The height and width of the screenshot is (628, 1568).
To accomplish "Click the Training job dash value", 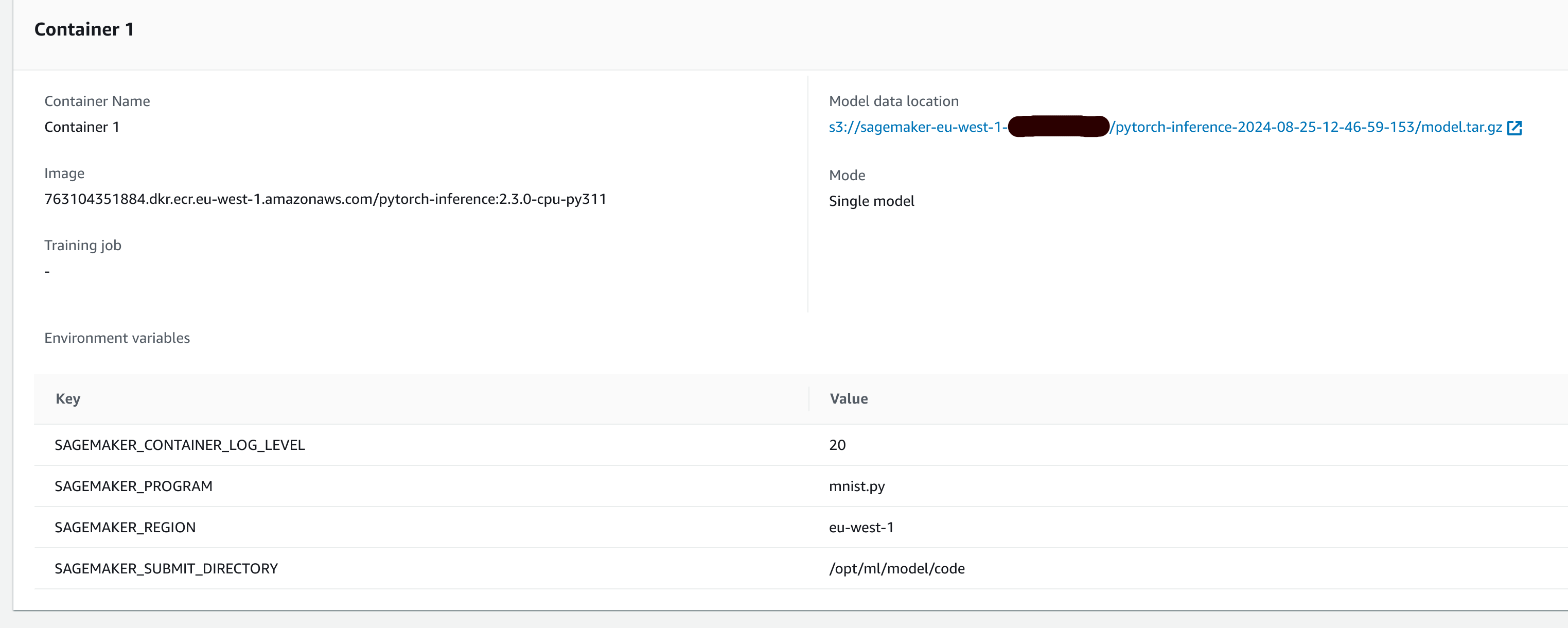I will click(x=47, y=272).
